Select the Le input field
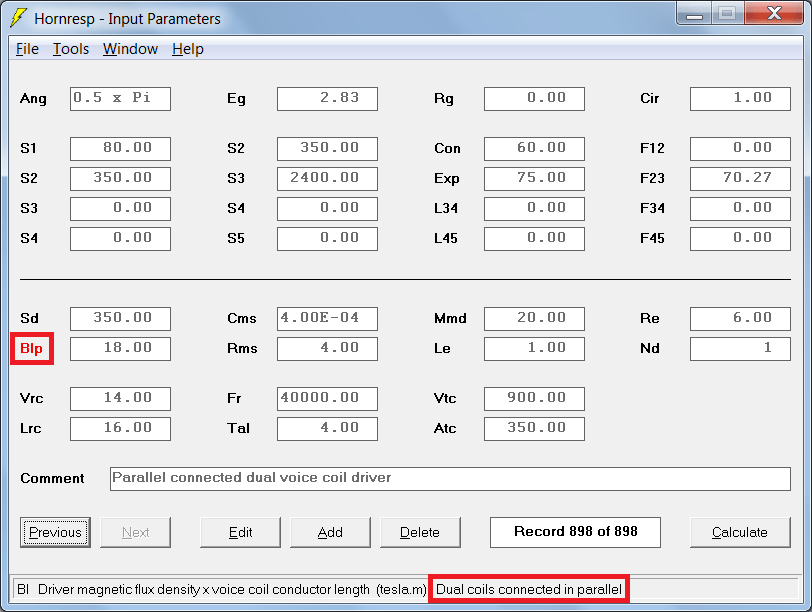This screenshot has width=812, height=612. point(534,349)
